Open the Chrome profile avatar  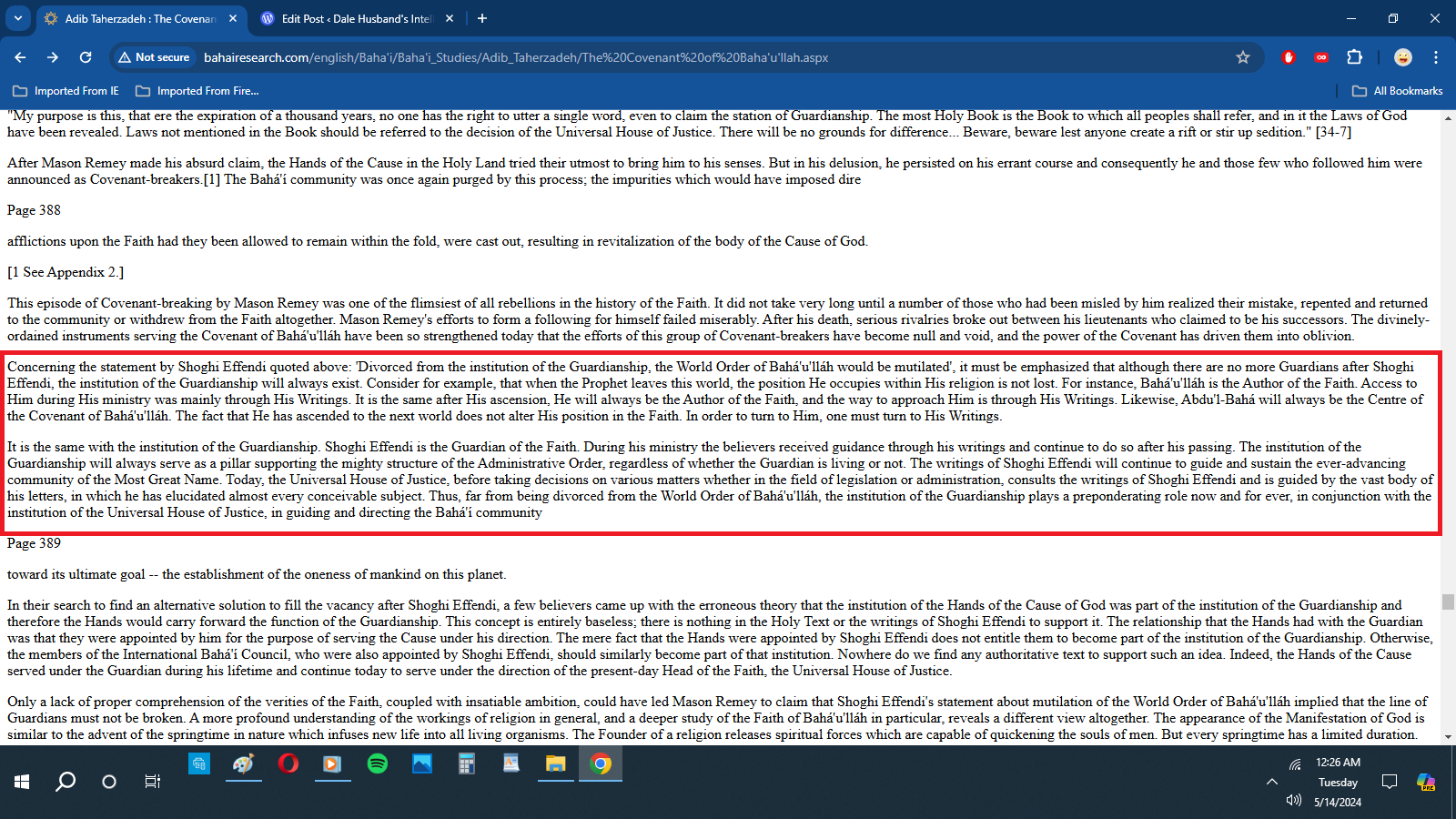pos(1403,57)
